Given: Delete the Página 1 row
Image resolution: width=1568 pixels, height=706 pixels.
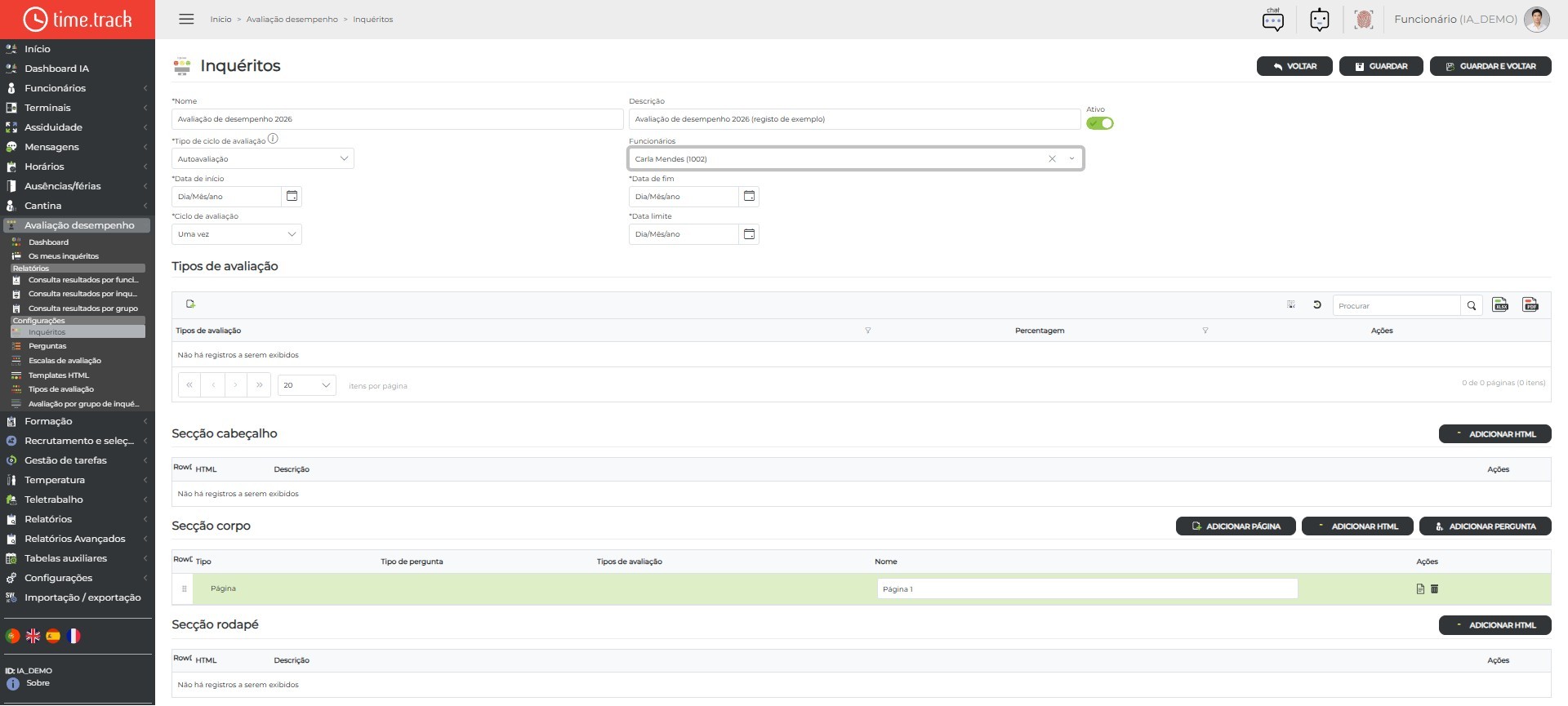Looking at the screenshot, I should 1434,588.
